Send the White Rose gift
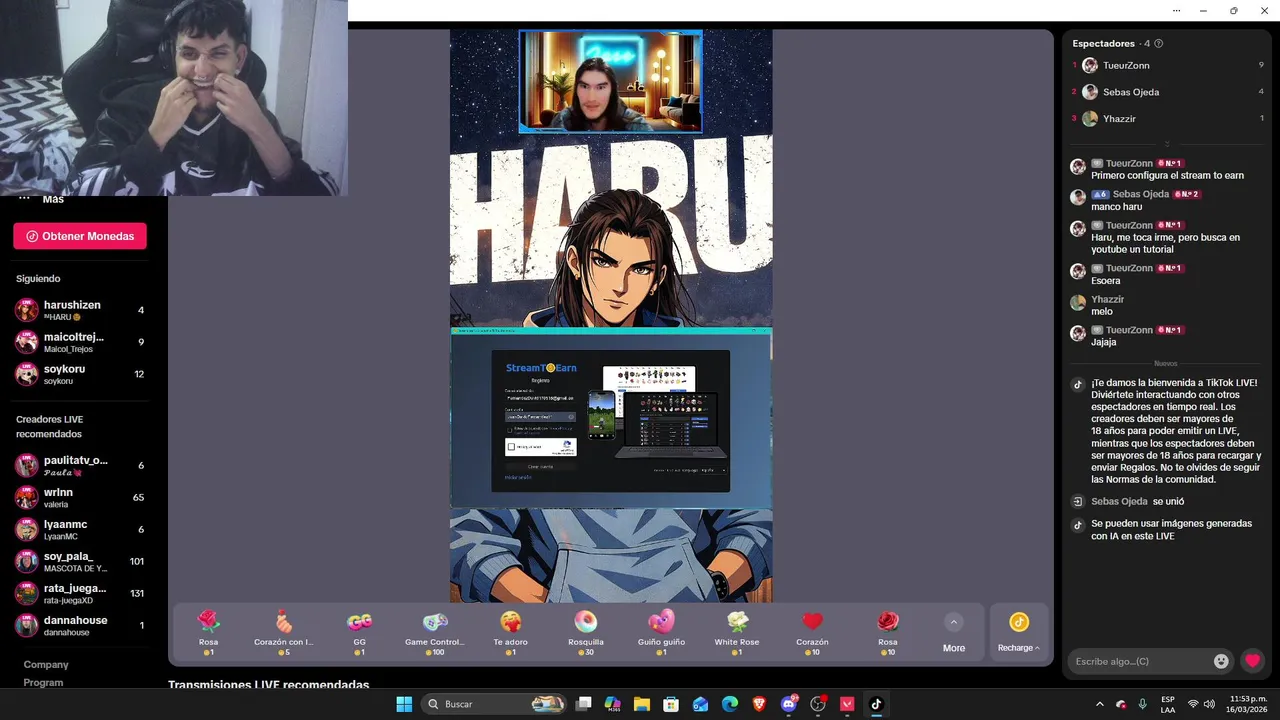 pos(737,633)
